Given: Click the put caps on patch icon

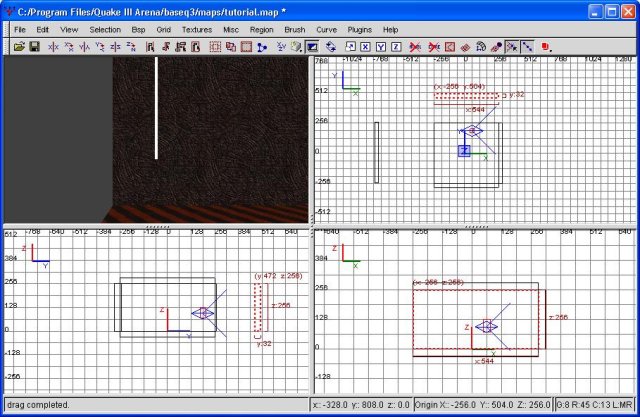Looking at the screenshot, I should pyautogui.click(x=496, y=47).
